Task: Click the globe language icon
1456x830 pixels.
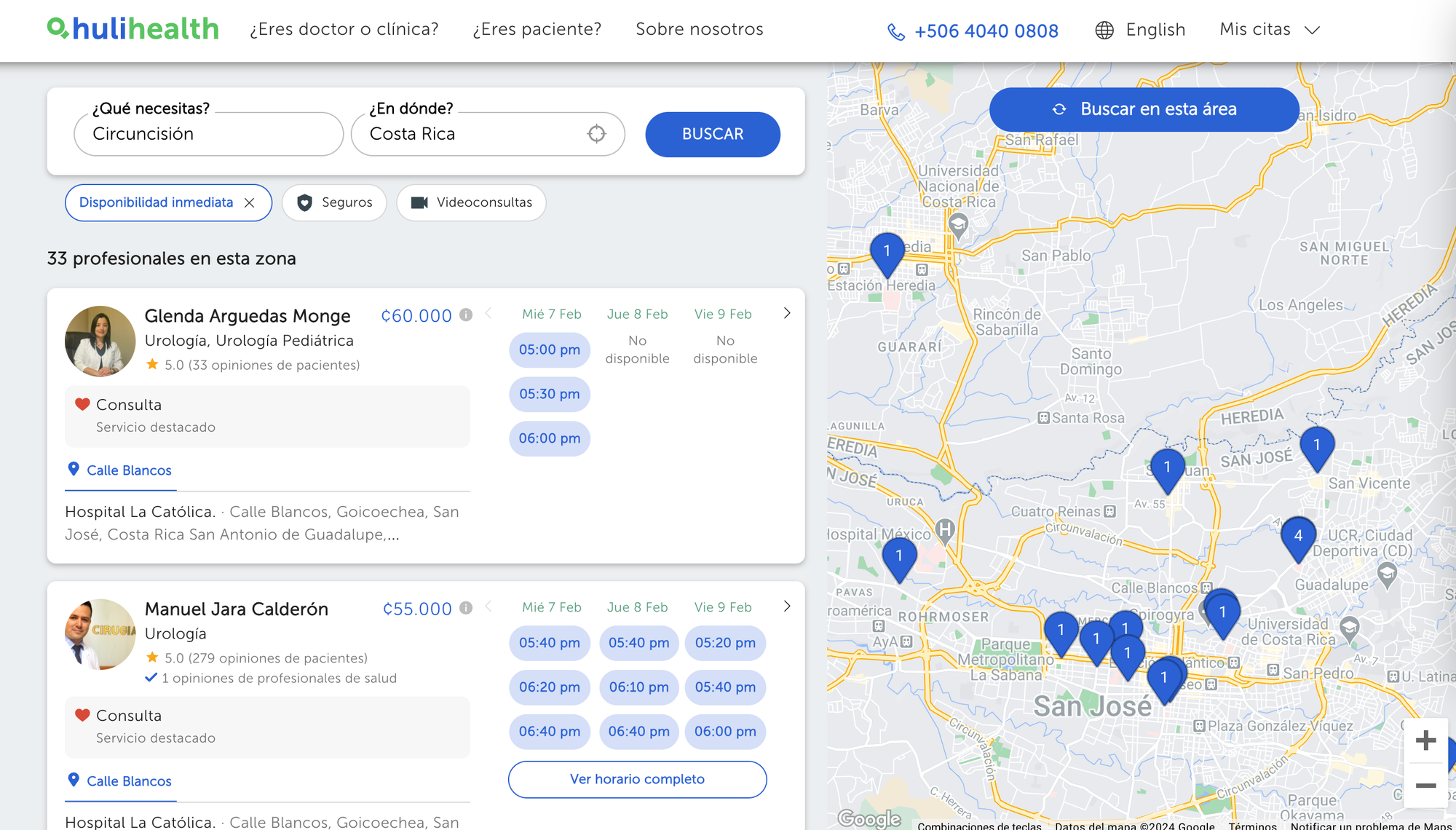Action: pos(1104,30)
